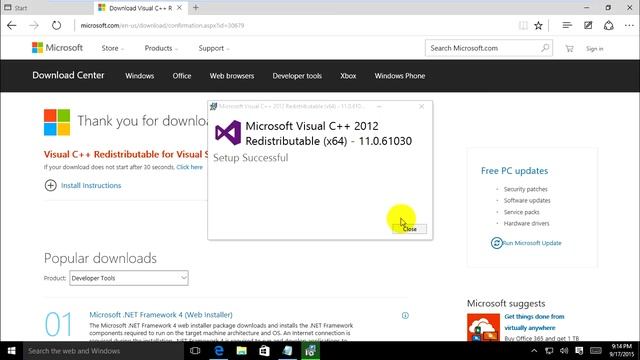Open Product dropdown showing Developer Tools
The height and width of the screenshot is (360, 640).
pyautogui.click(x=129, y=278)
